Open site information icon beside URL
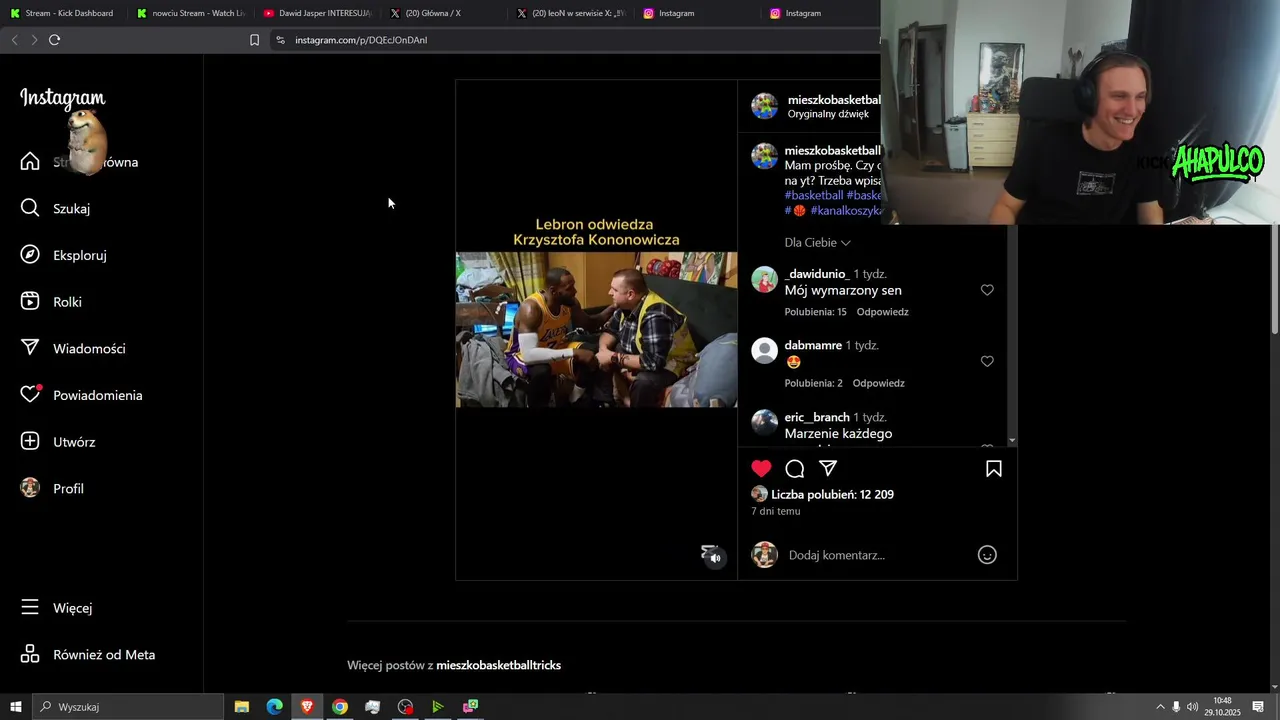1280x720 pixels. [x=280, y=40]
